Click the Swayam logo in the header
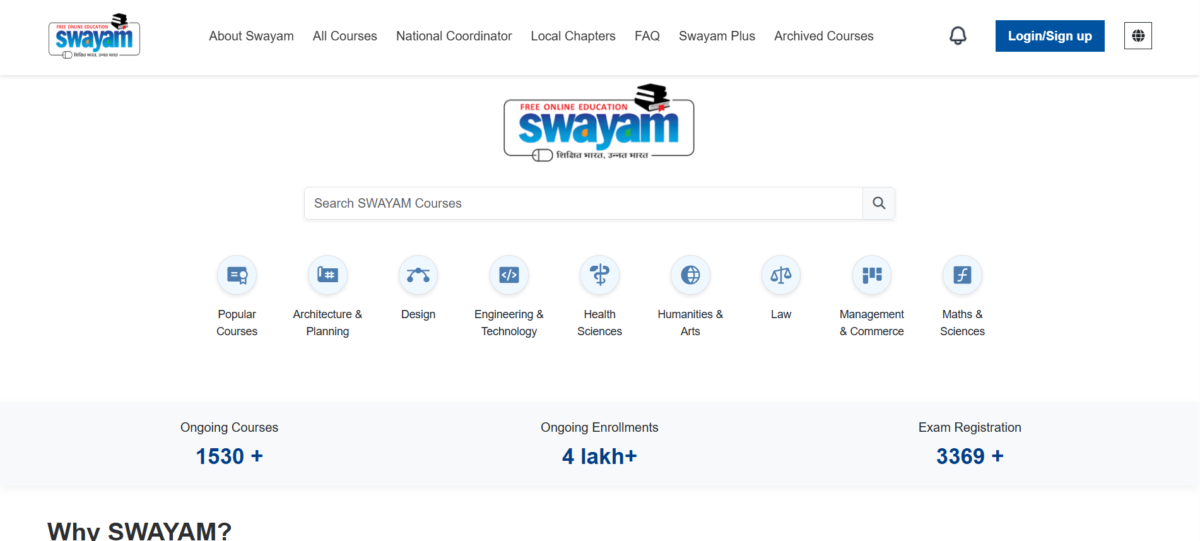This screenshot has height=541, width=1200. pos(94,35)
